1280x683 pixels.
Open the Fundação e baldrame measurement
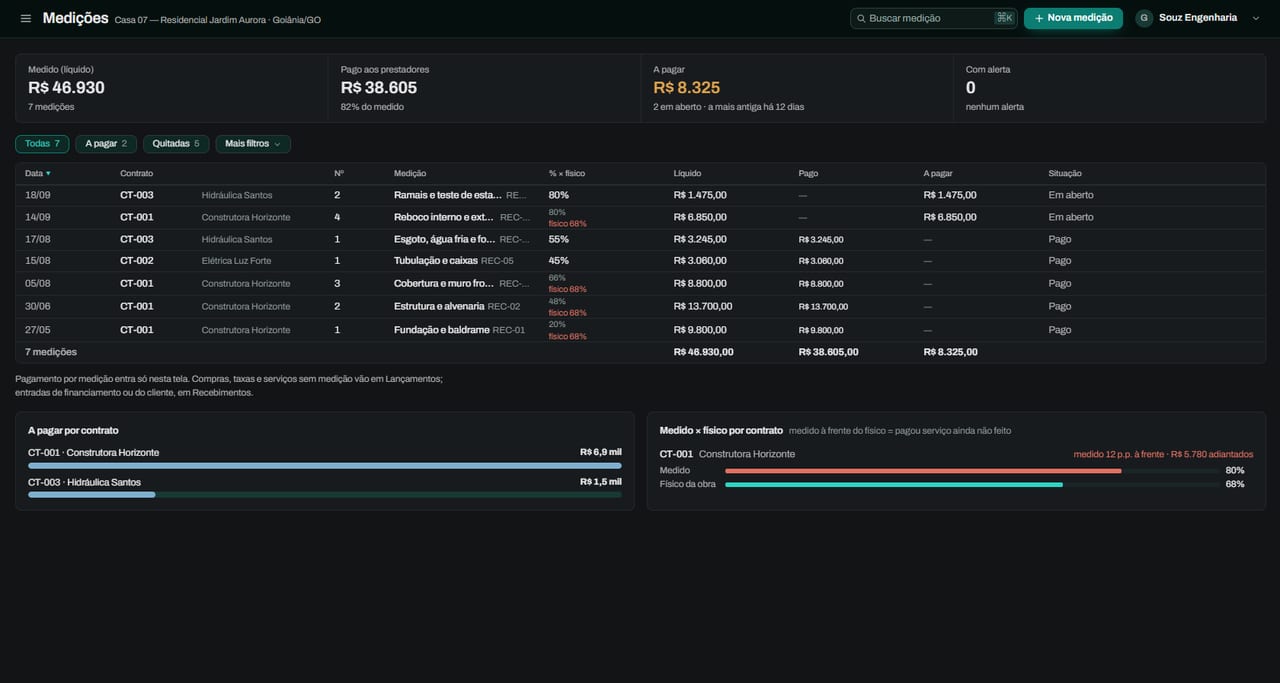[x=442, y=330]
